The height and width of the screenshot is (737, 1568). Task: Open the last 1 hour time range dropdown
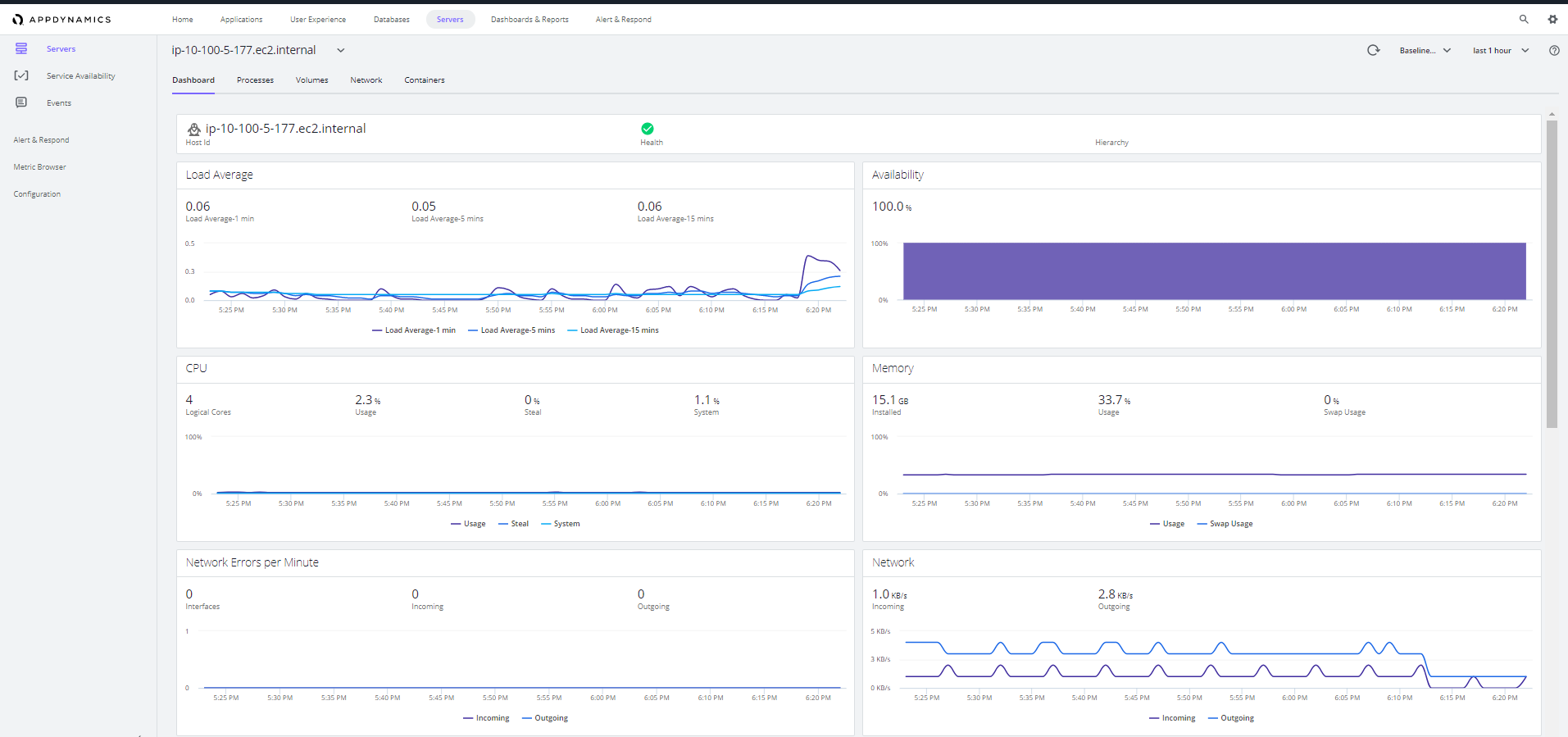pyautogui.click(x=1501, y=50)
